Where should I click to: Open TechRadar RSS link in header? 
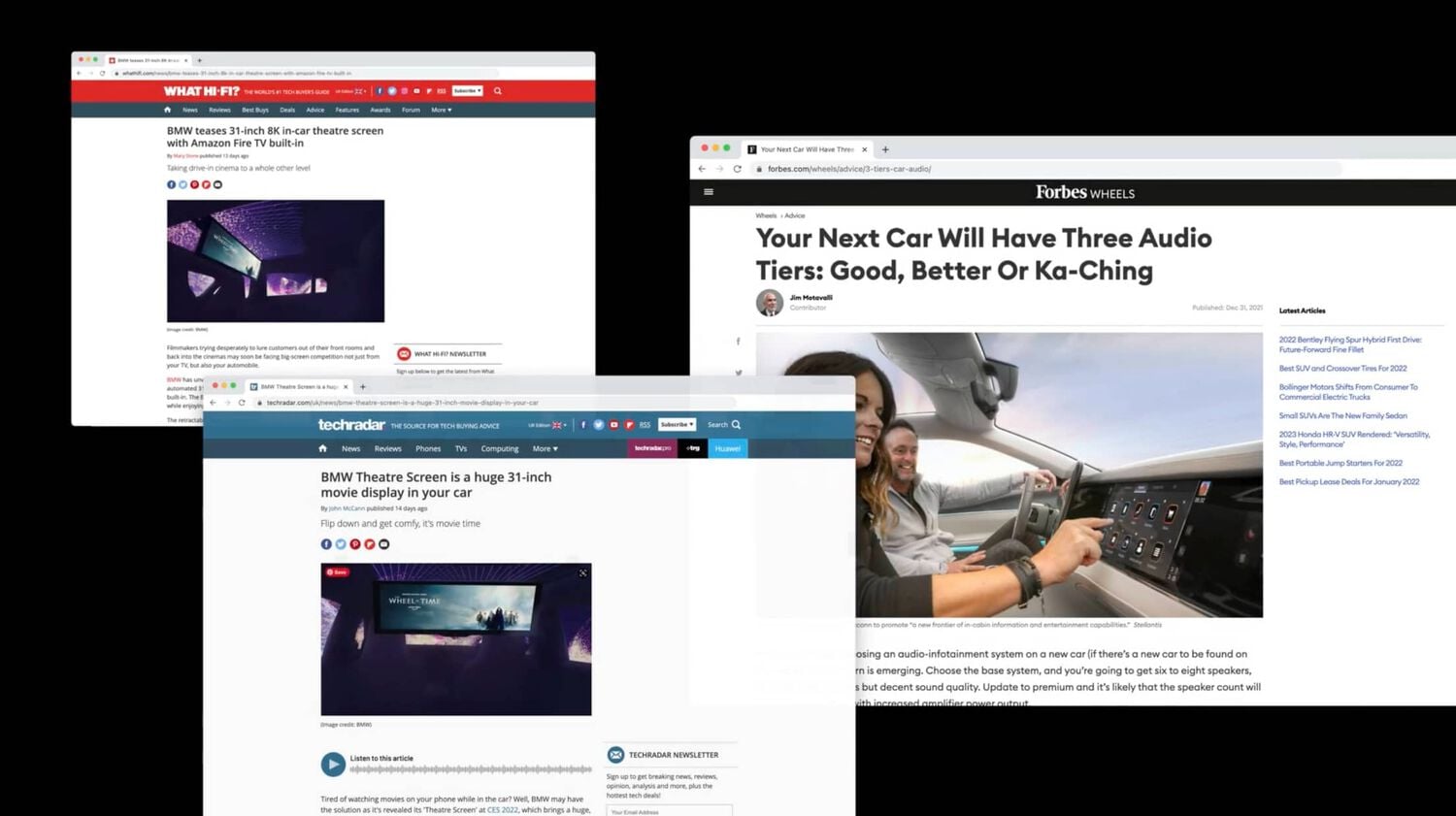click(645, 425)
